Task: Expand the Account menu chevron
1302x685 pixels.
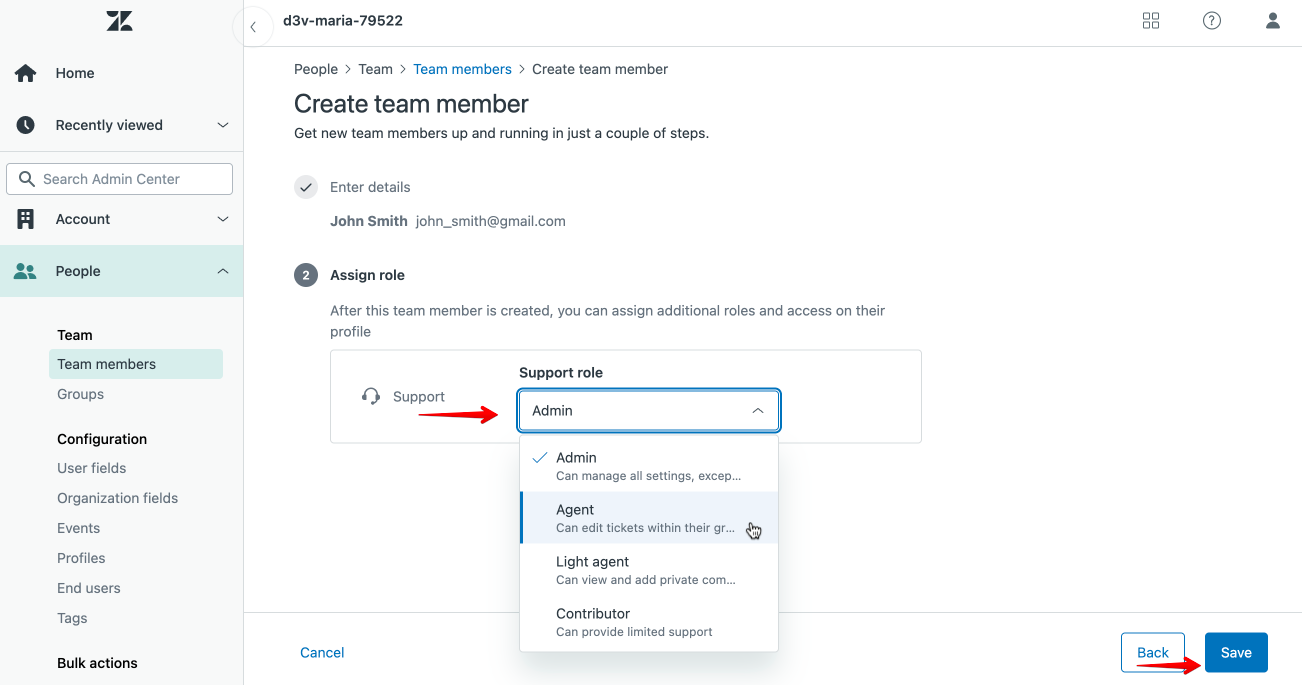Action: pyautogui.click(x=223, y=219)
